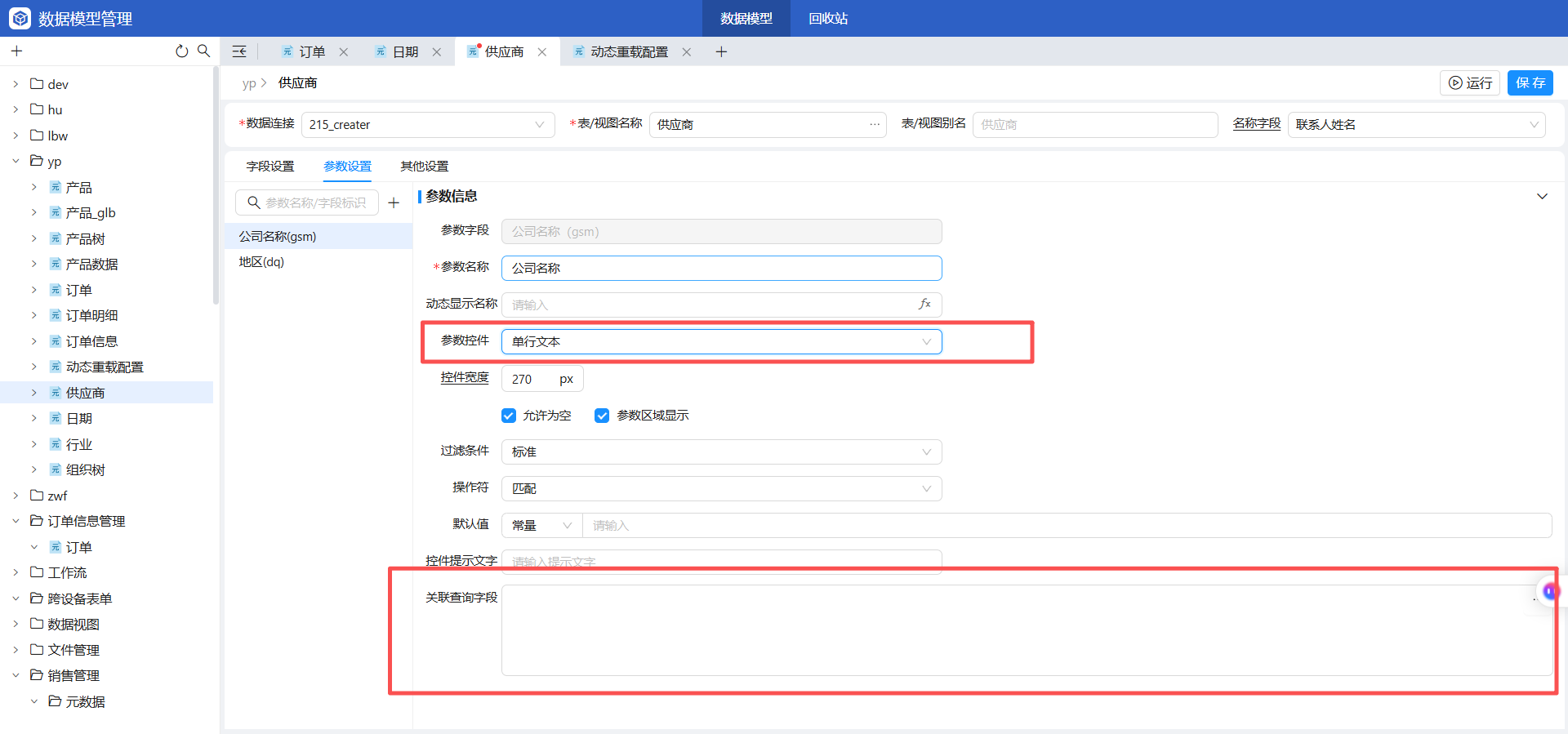Click the 关联查询字段 text area
The height and width of the screenshot is (734, 1568).
pyautogui.click(x=1027, y=630)
